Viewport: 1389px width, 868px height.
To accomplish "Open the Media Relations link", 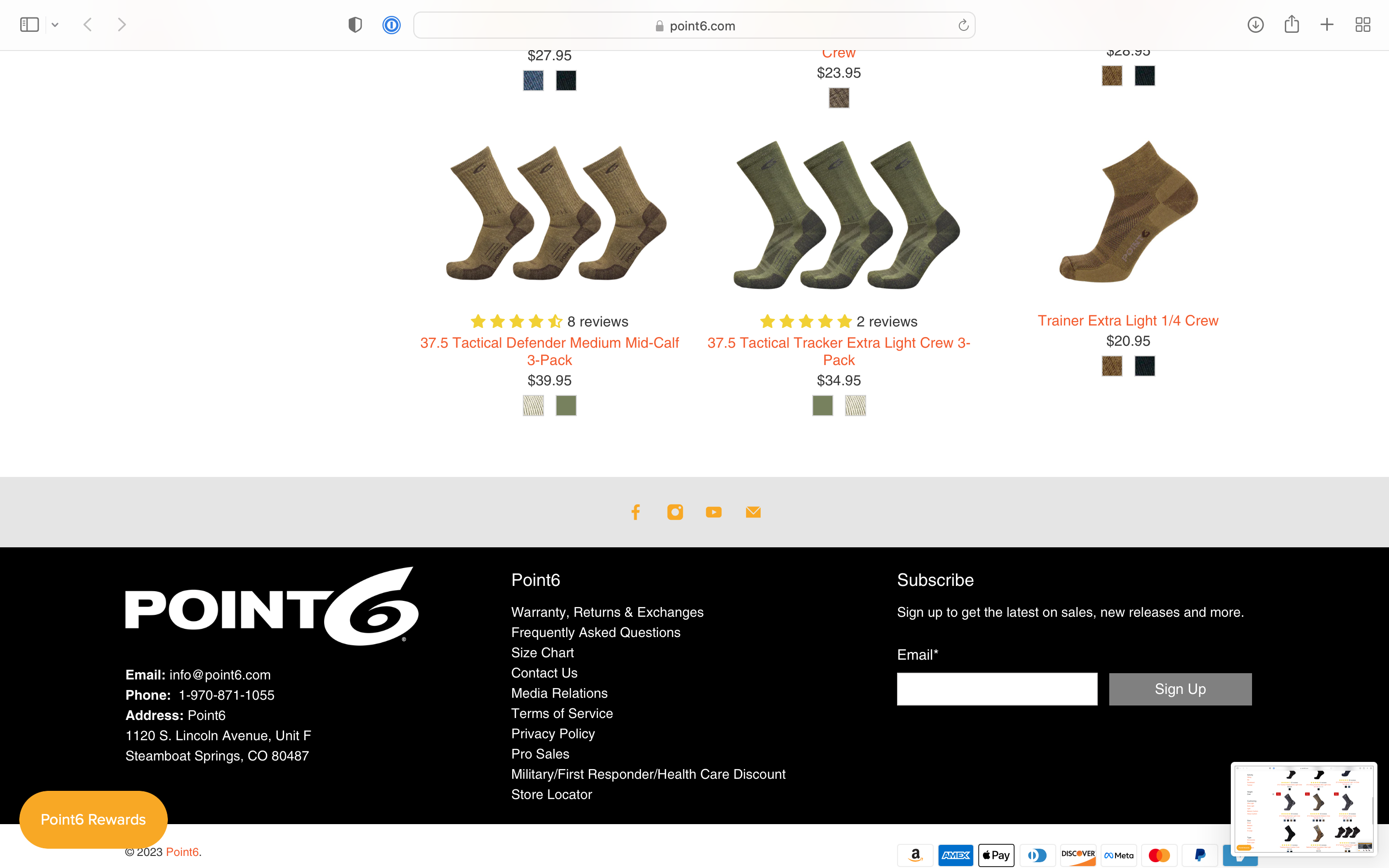I will point(559,693).
